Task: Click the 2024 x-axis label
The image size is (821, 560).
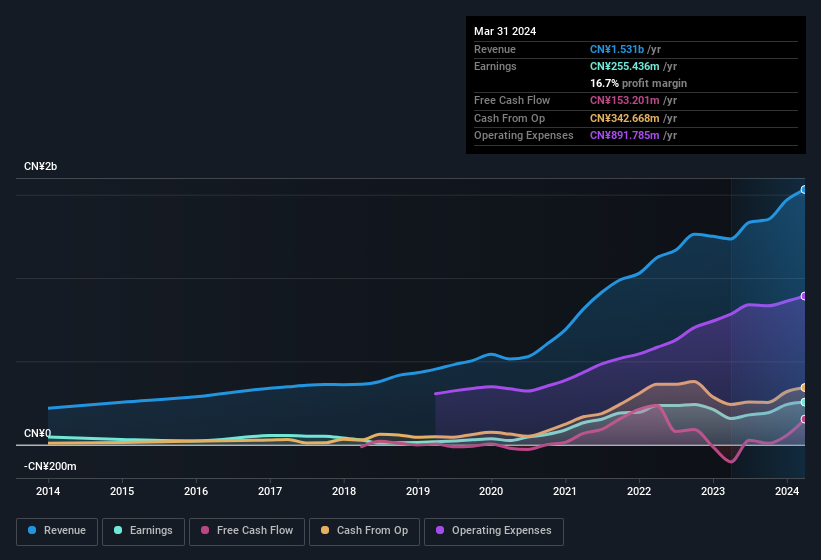Action: point(786,491)
